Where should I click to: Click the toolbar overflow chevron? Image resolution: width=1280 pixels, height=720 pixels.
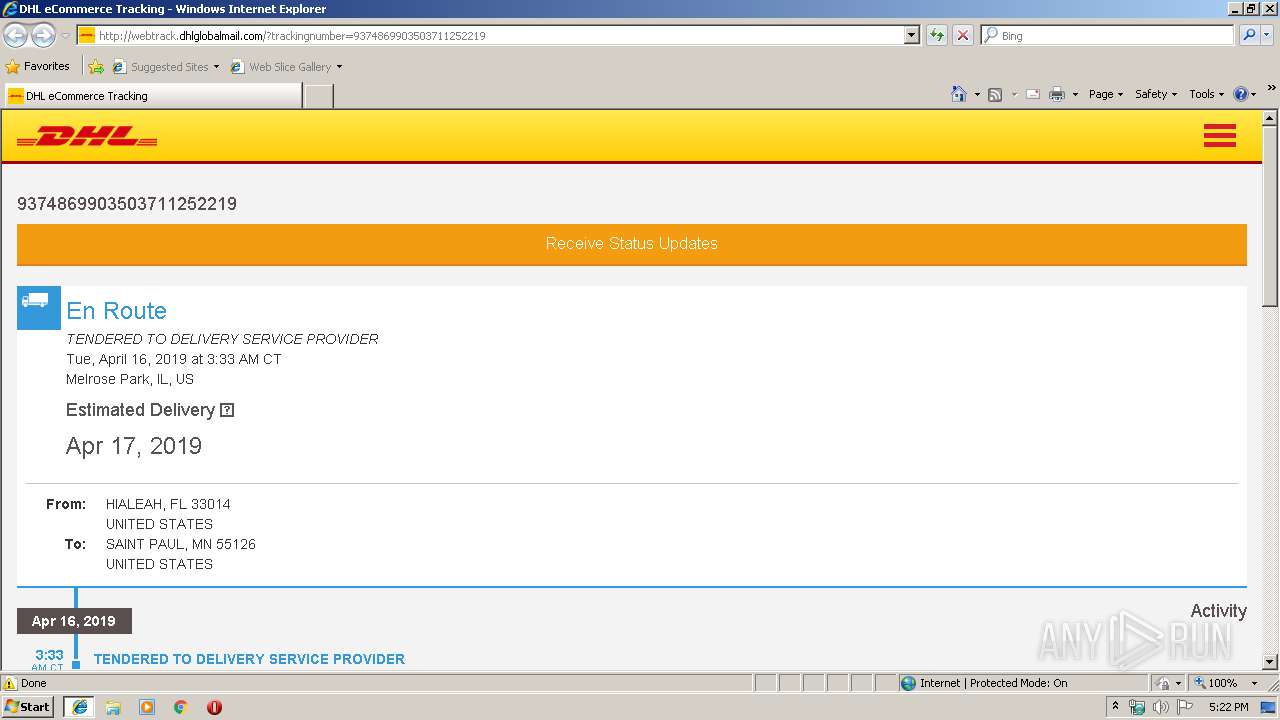[x=1271, y=88]
